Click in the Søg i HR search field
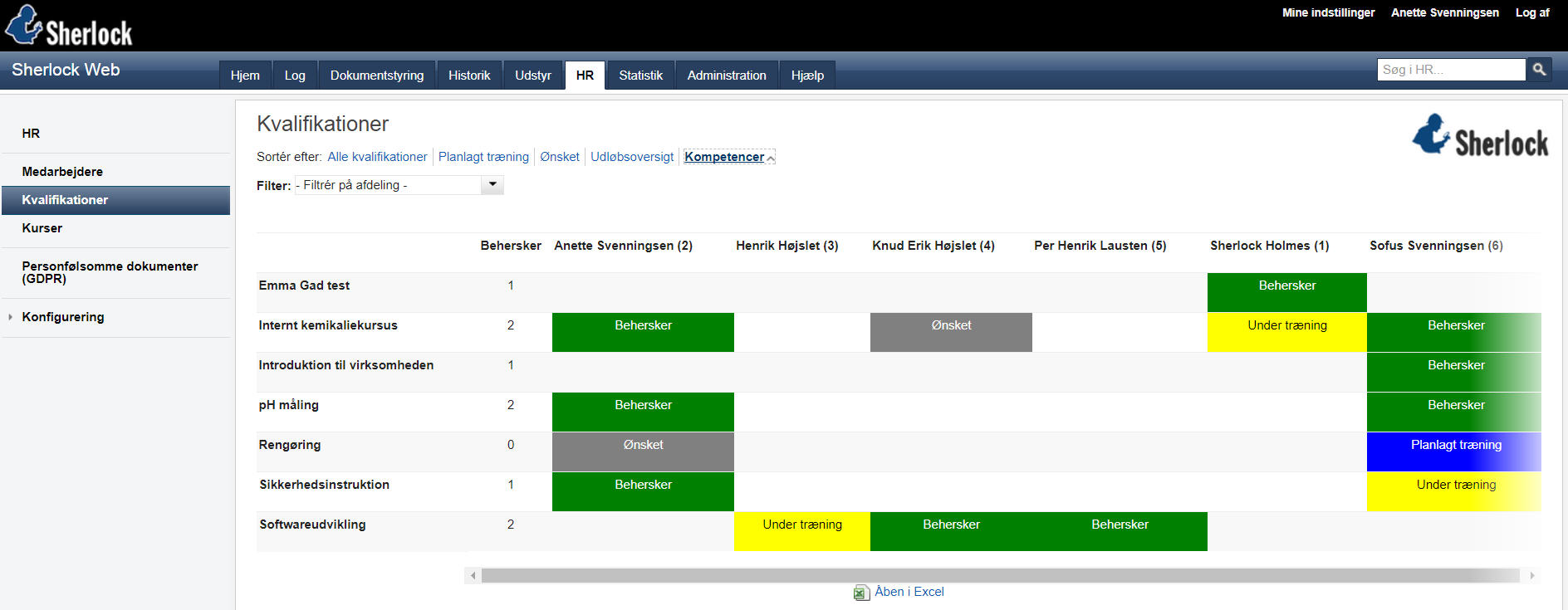1568x610 pixels. (x=1450, y=70)
